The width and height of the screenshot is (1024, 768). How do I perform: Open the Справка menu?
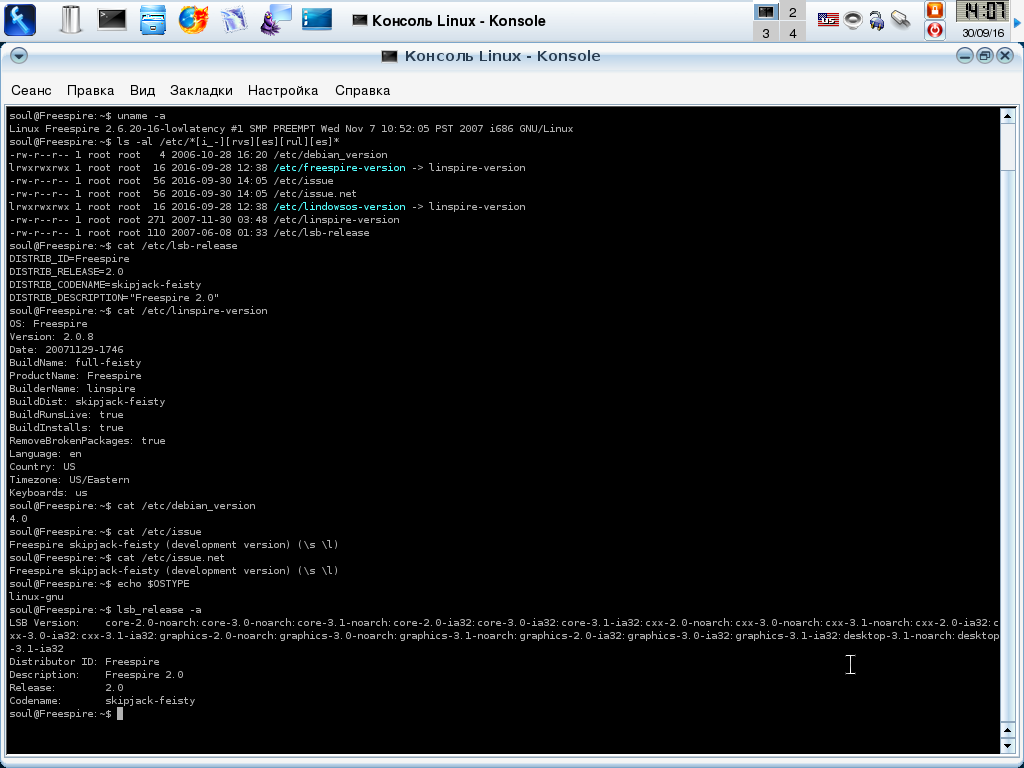[362, 91]
